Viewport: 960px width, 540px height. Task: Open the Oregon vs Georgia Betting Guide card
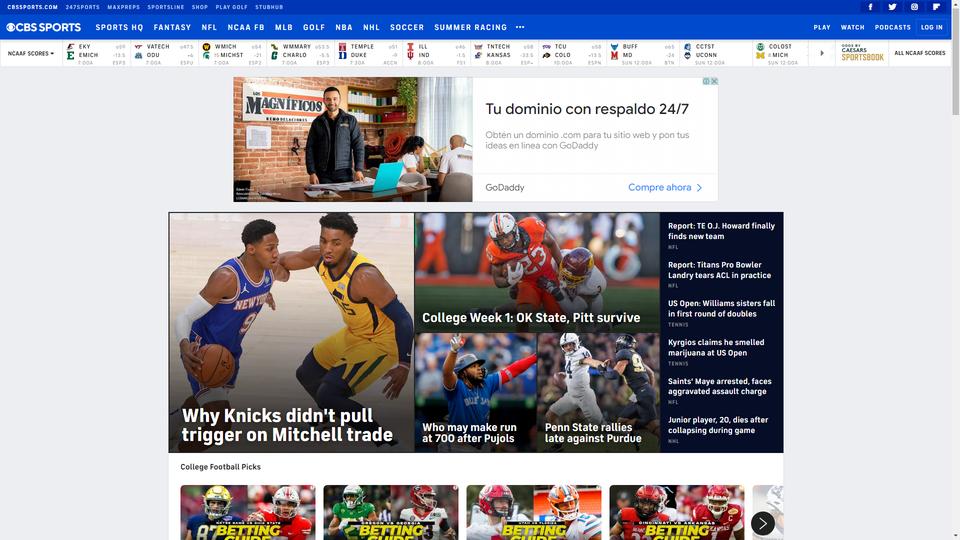point(391,512)
